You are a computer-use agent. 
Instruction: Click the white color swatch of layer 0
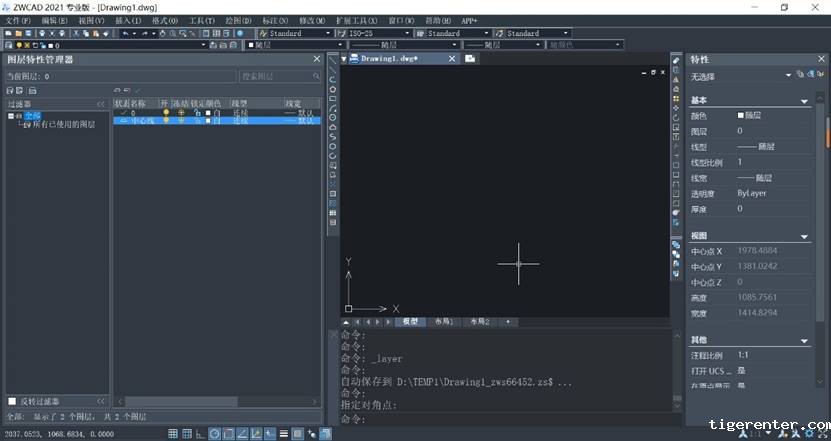pyautogui.click(x=207, y=112)
